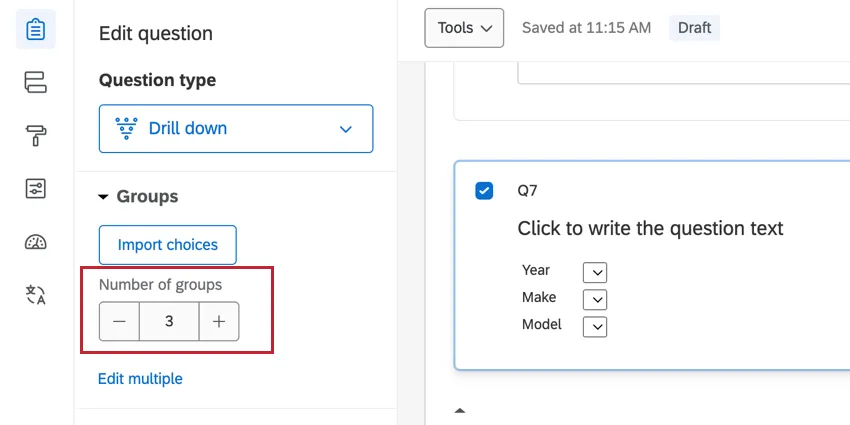The height and width of the screenshot is (425, 850).
Task: Open the Tools menu
Action: [464, 28]
